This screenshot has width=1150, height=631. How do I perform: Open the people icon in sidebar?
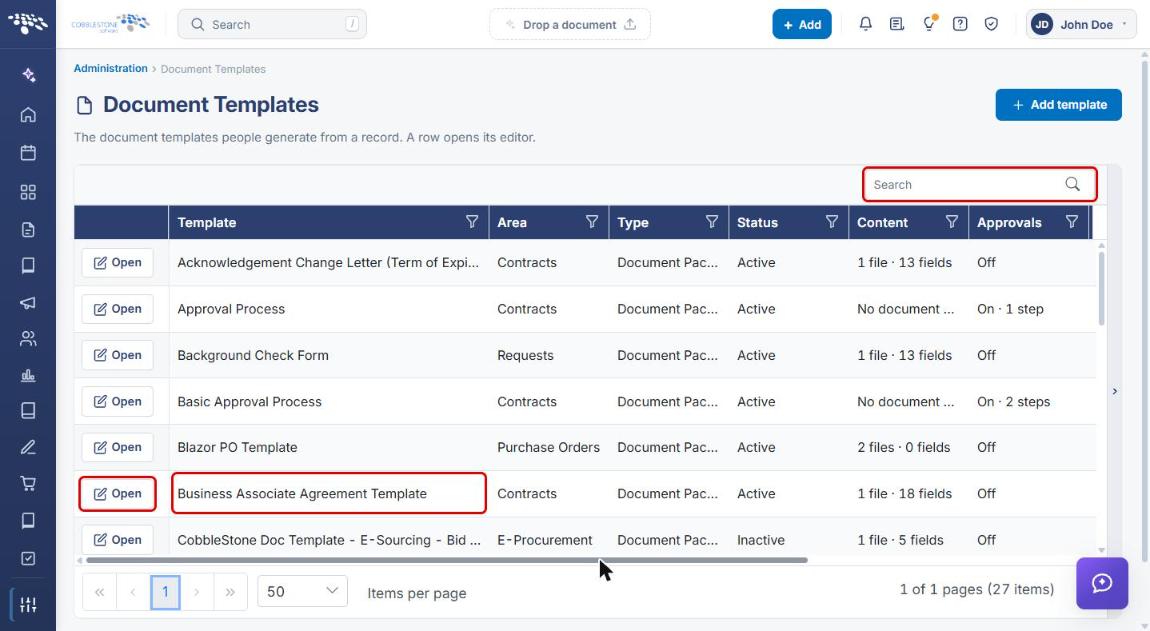28,338
